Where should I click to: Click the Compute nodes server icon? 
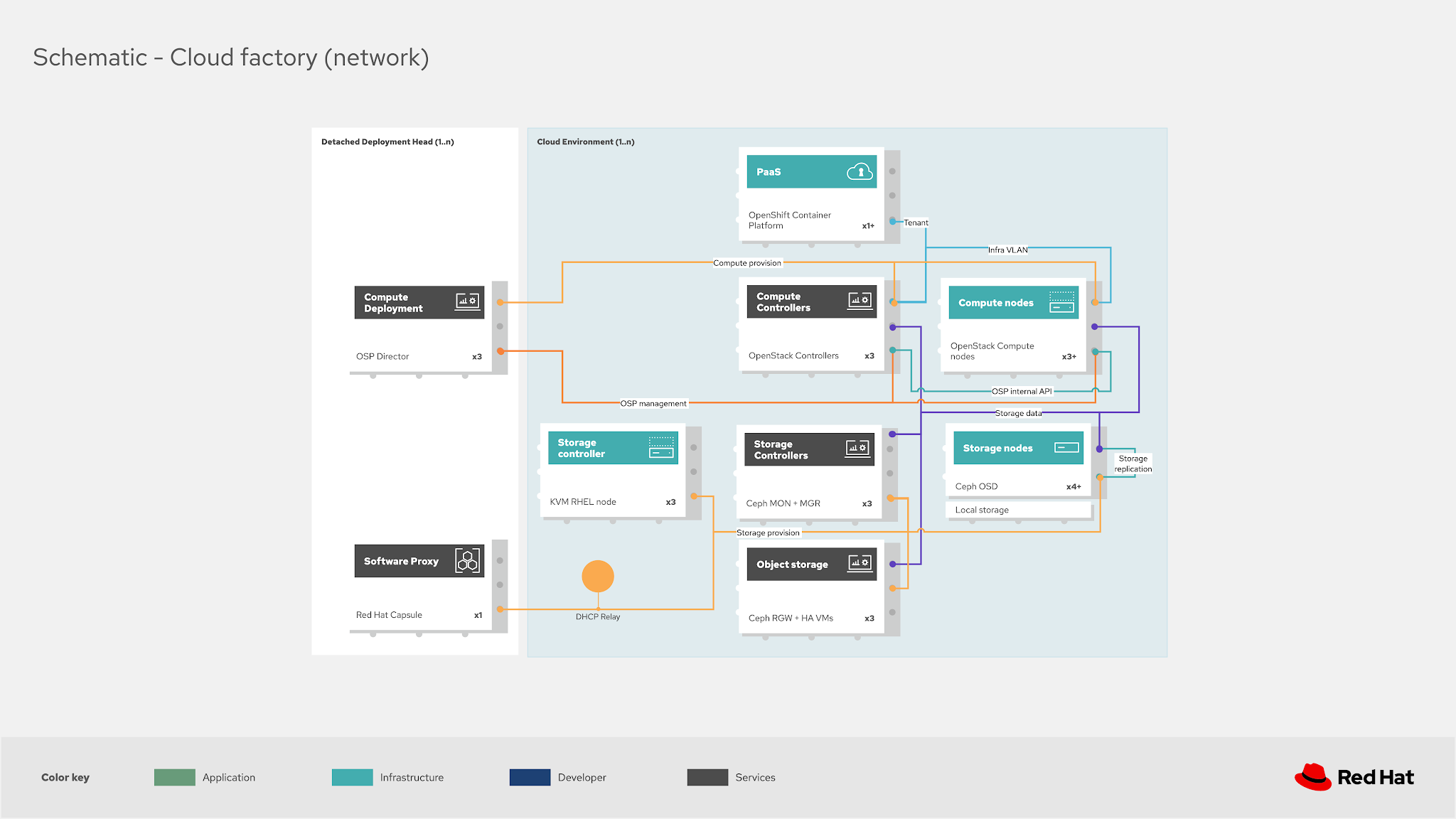pos(1062,302)
